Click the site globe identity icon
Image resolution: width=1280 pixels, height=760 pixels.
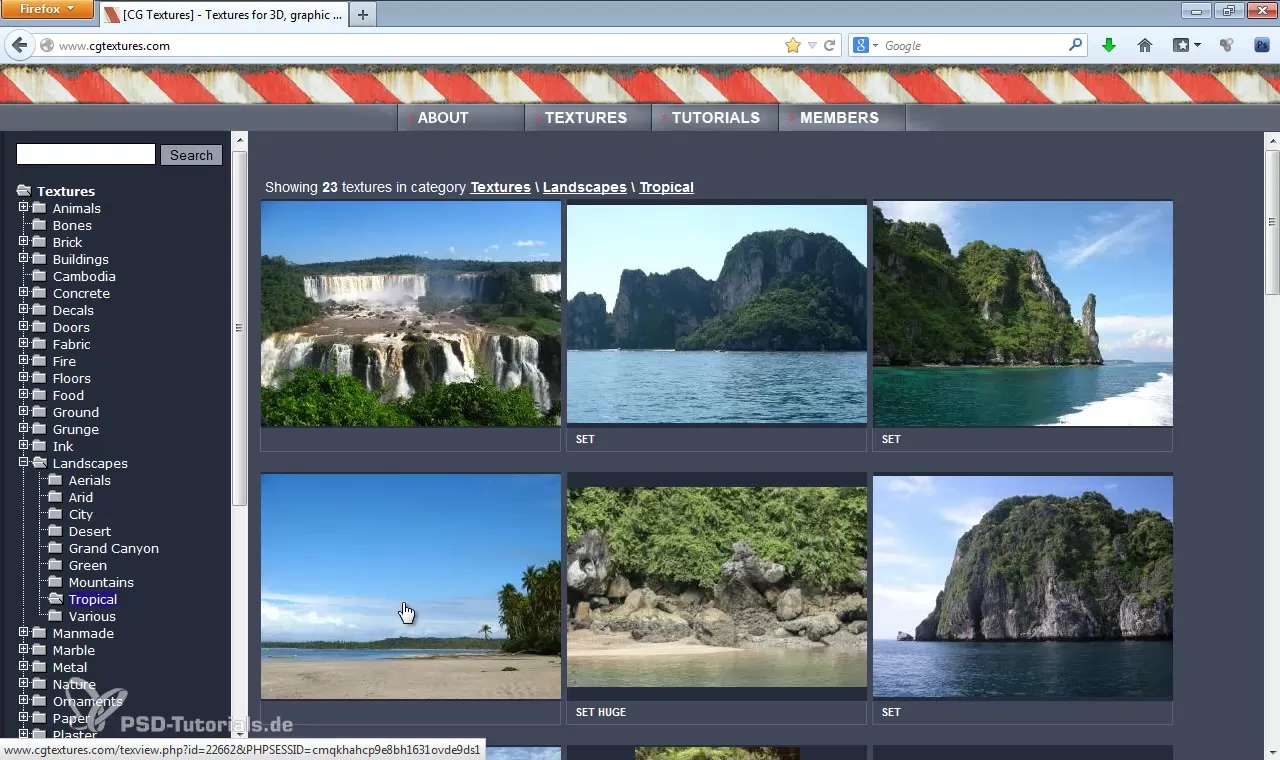click(46, 45)
